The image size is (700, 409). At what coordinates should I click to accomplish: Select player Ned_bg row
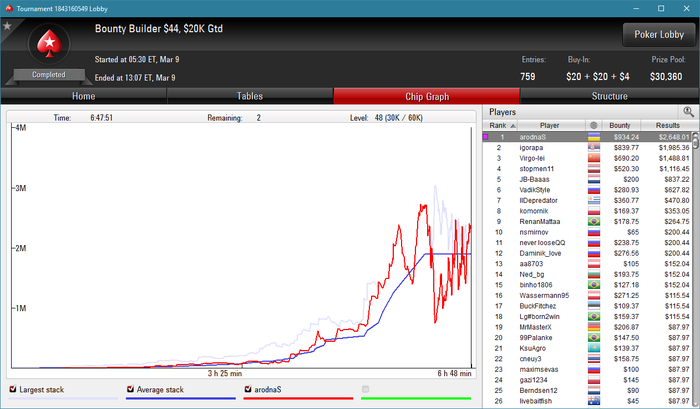click(588, 274)
